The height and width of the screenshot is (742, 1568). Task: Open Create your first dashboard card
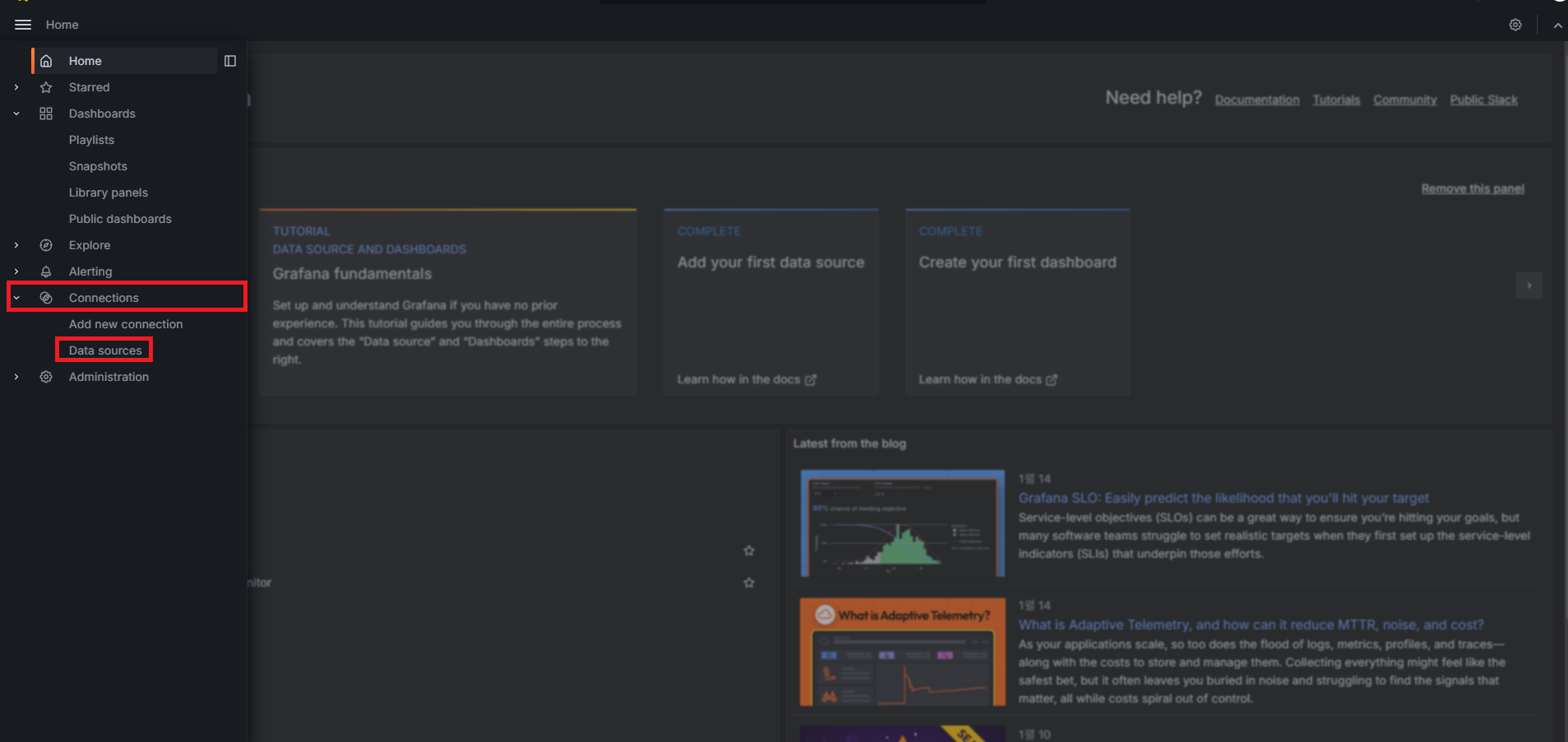[x=1018, y=302]
